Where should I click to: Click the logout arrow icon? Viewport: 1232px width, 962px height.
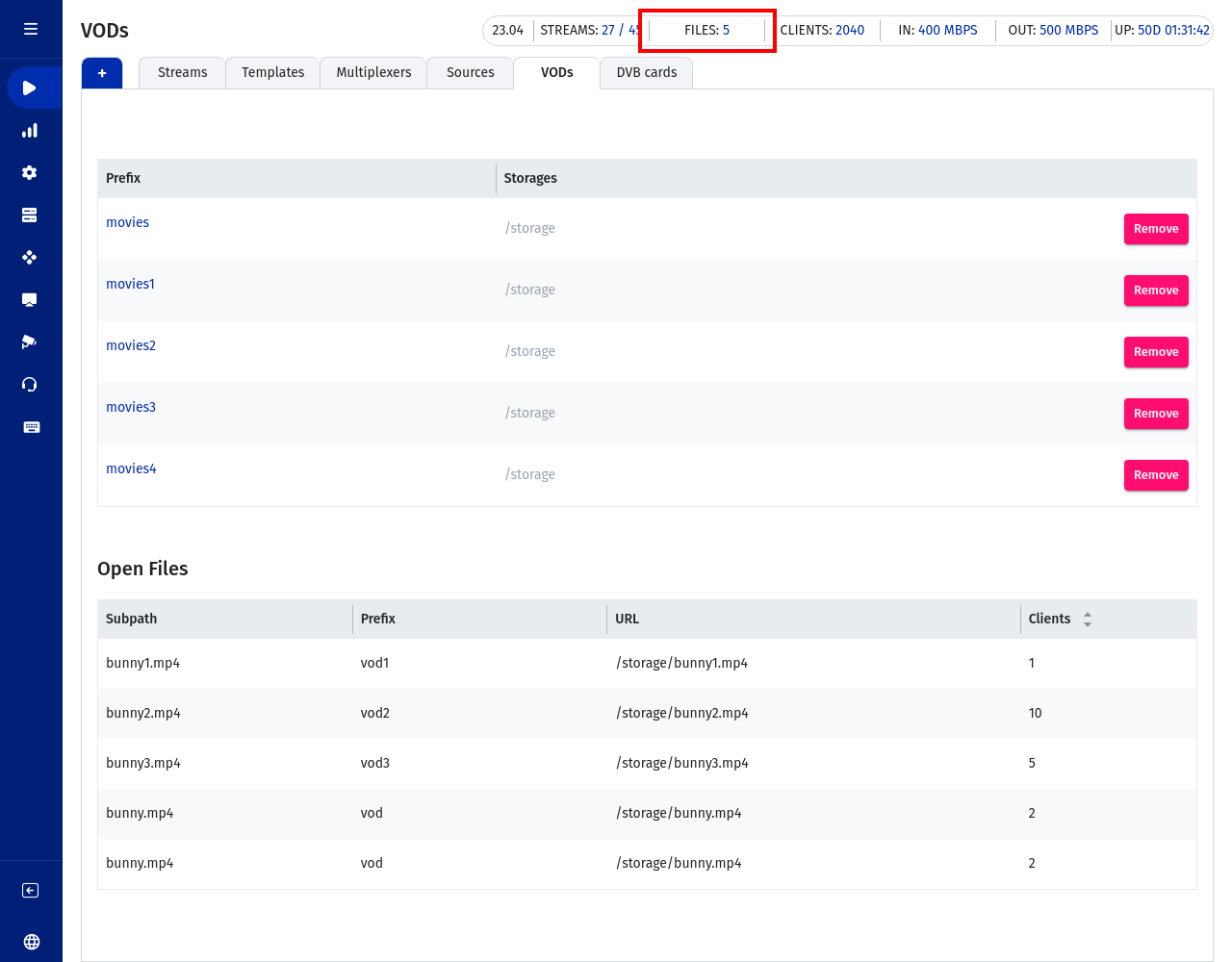coord(31,891)
